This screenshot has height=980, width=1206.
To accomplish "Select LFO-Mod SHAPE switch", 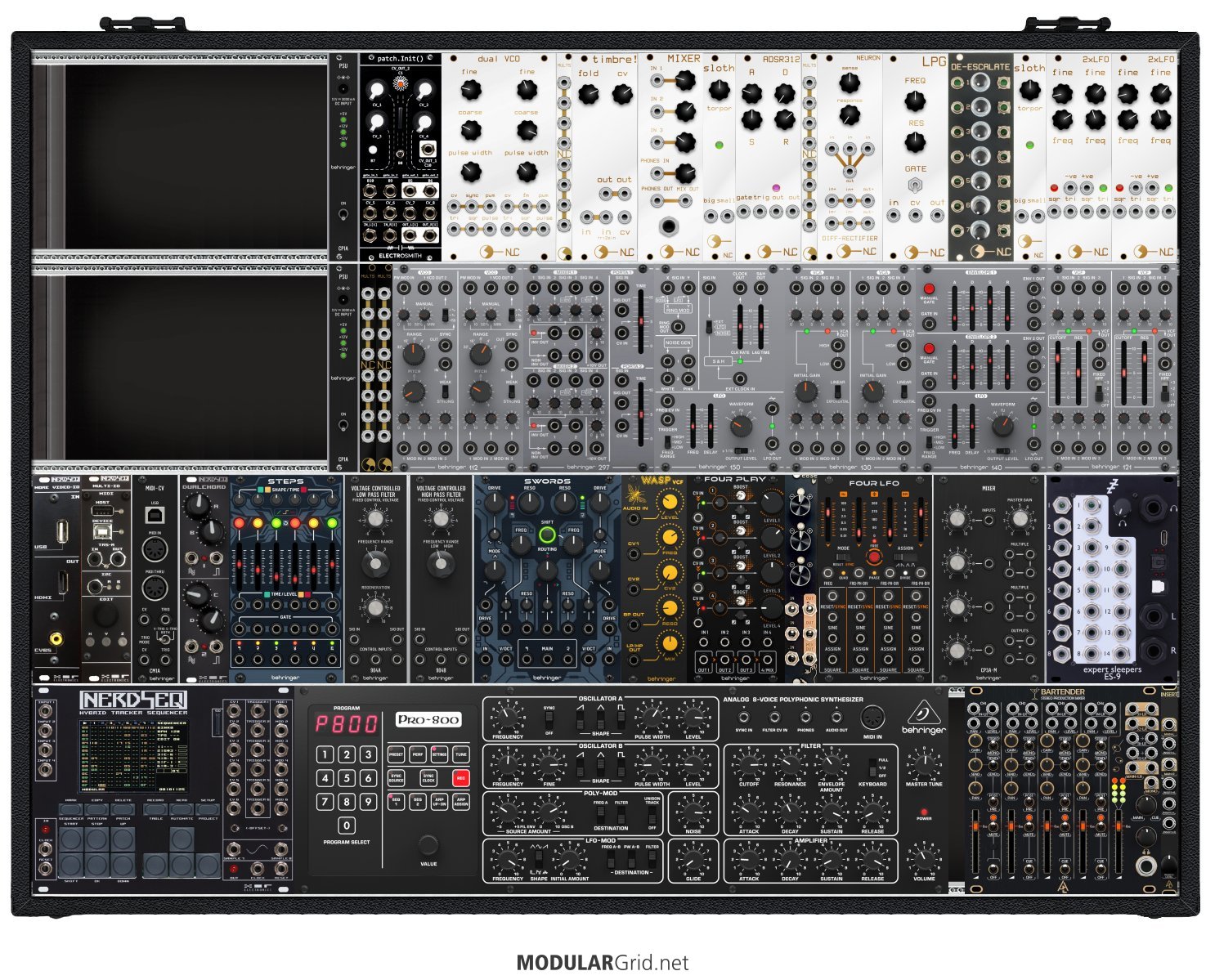I will pyautogui.click(x=539, y=859).
